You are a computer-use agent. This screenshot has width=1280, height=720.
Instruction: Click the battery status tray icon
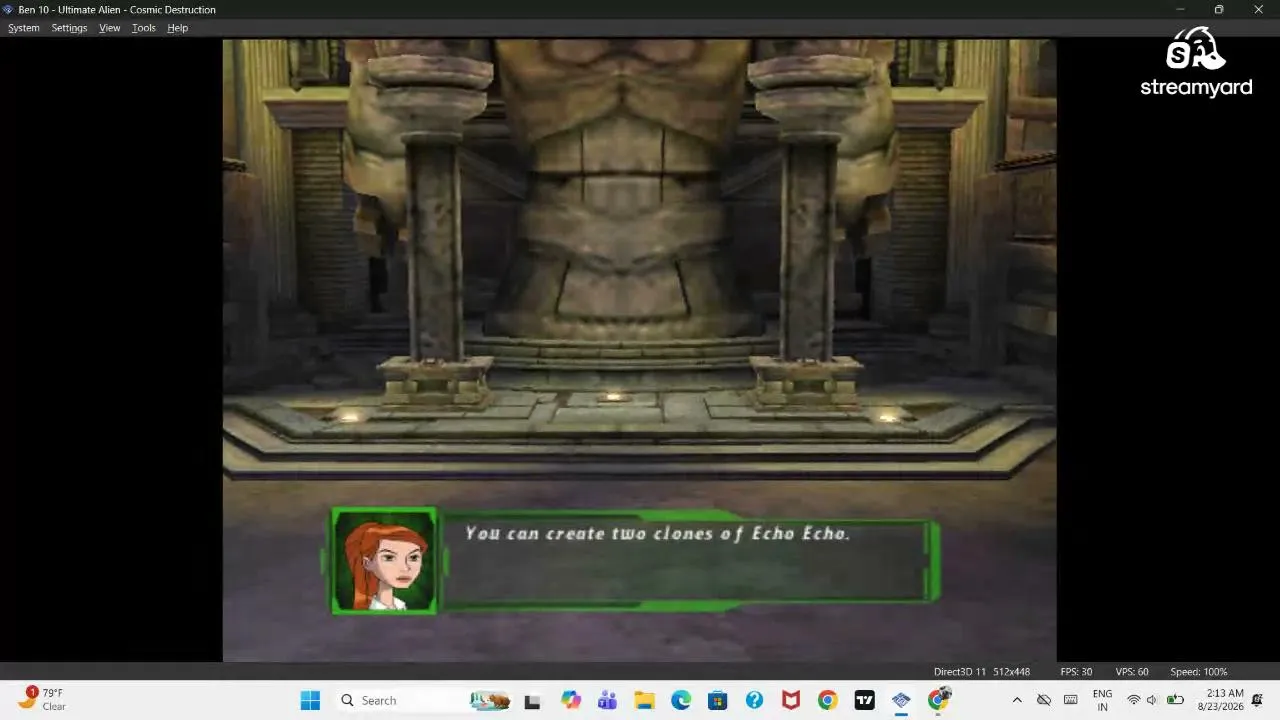click(1175, 700)
